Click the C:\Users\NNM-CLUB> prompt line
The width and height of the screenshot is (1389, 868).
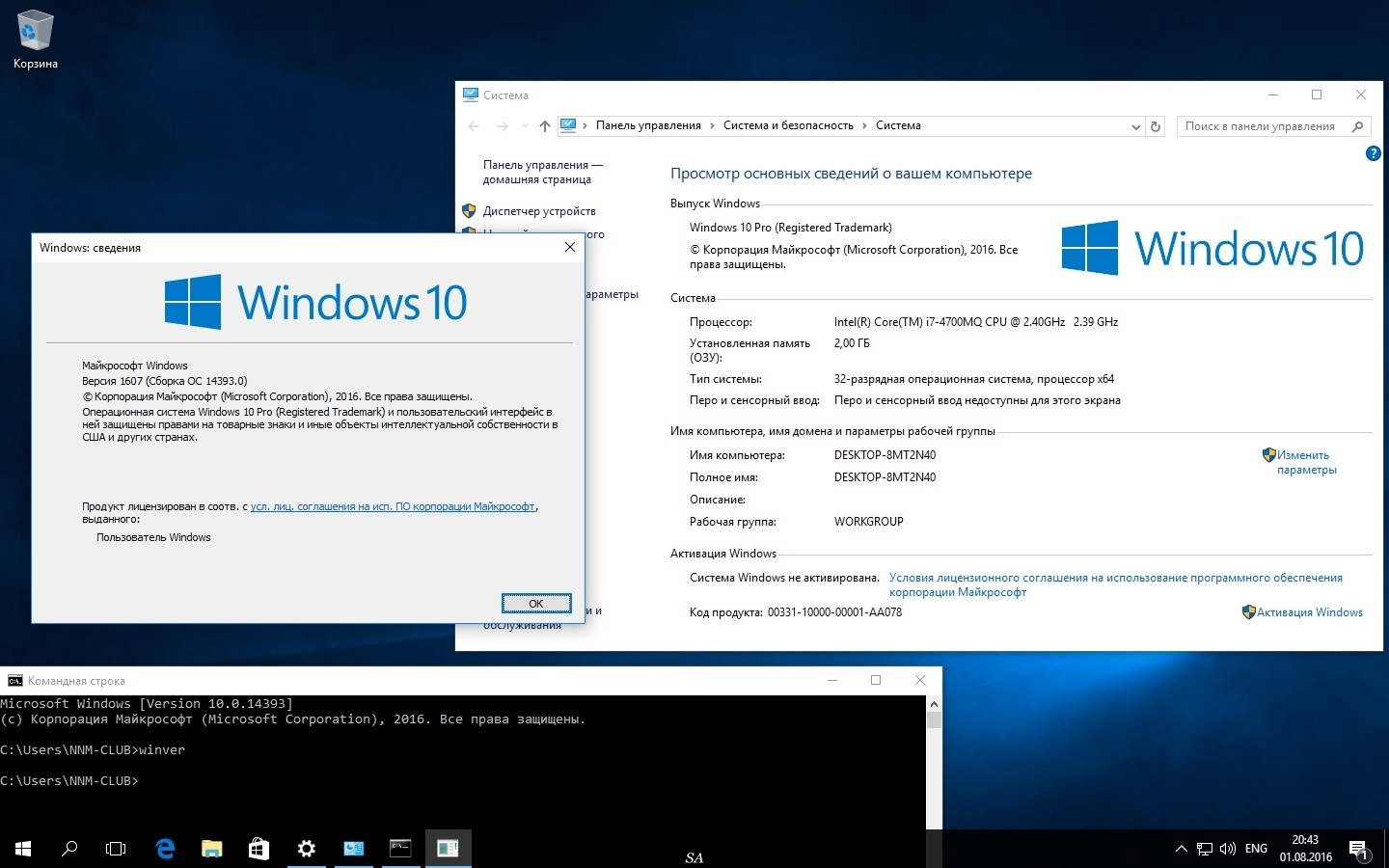pos(69,780)
